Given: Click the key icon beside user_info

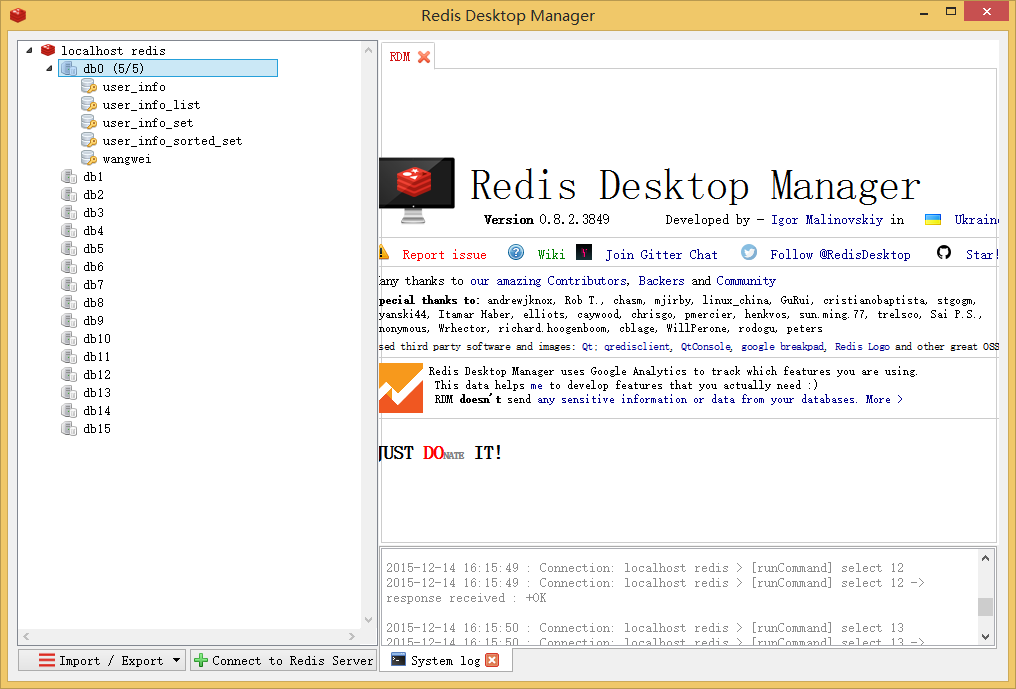Looking at the screenshot, I should click(89, 86).
